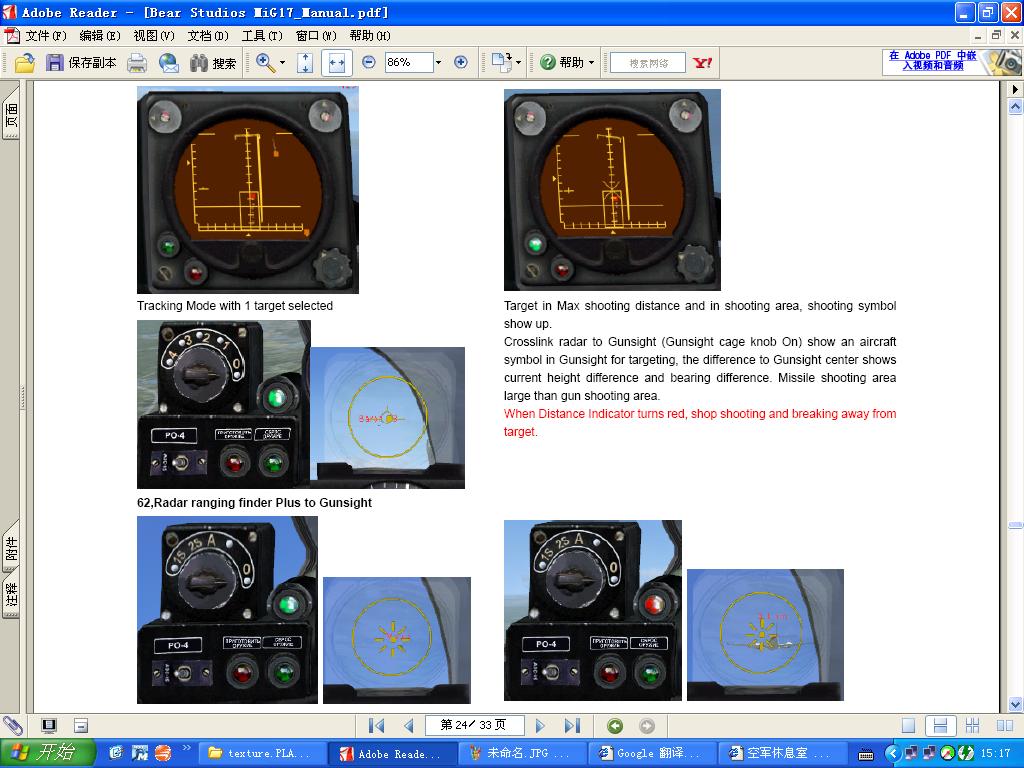Click the 保存副本 save copy button
The height and width of the screenshot is (768, 1024).
(81, 63)
